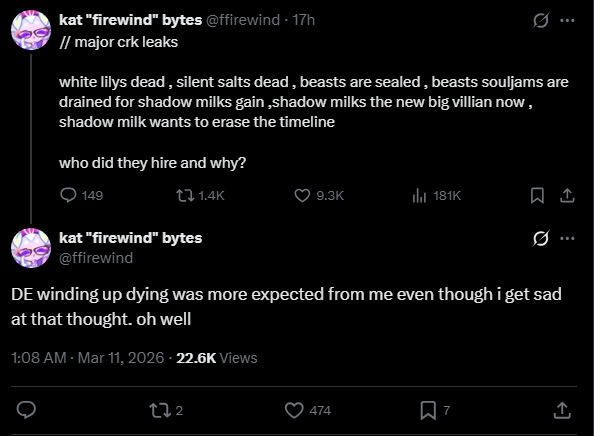Viewport: 594px width, 436px height.
Task: Repost the tweet with 1.4K reposts
Action: pos(200,195)
